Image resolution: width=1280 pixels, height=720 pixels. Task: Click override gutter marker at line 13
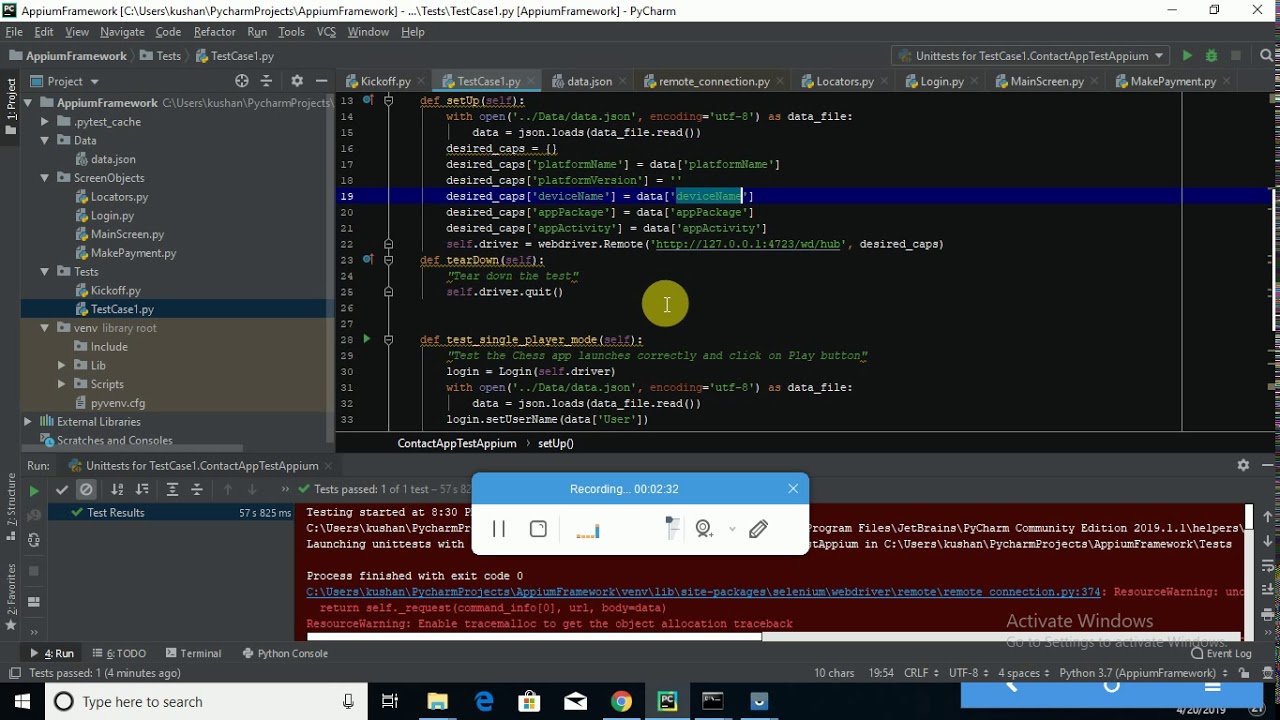tap(368, 100)
